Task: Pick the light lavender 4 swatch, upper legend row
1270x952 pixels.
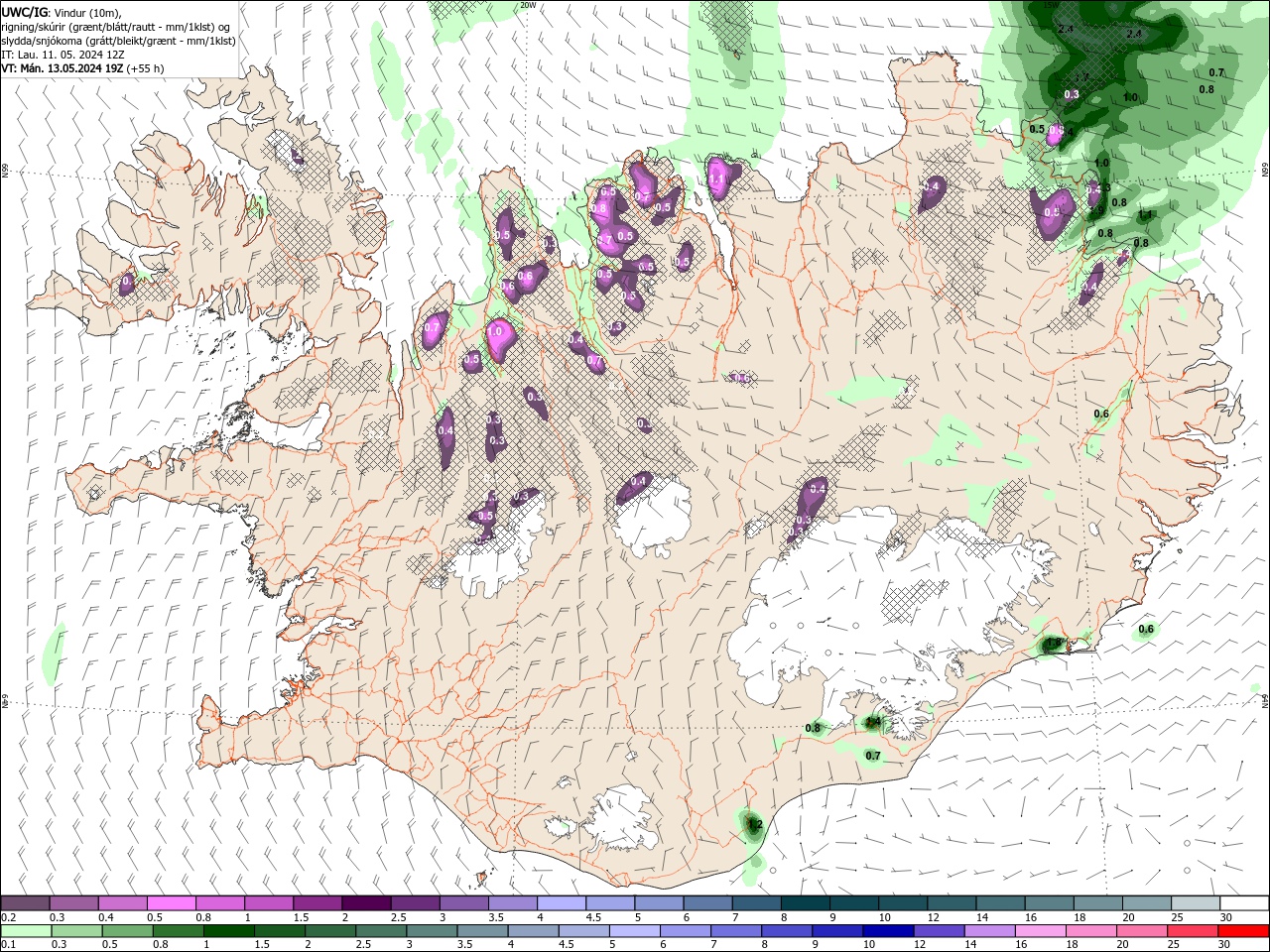Action: point(562,903)
